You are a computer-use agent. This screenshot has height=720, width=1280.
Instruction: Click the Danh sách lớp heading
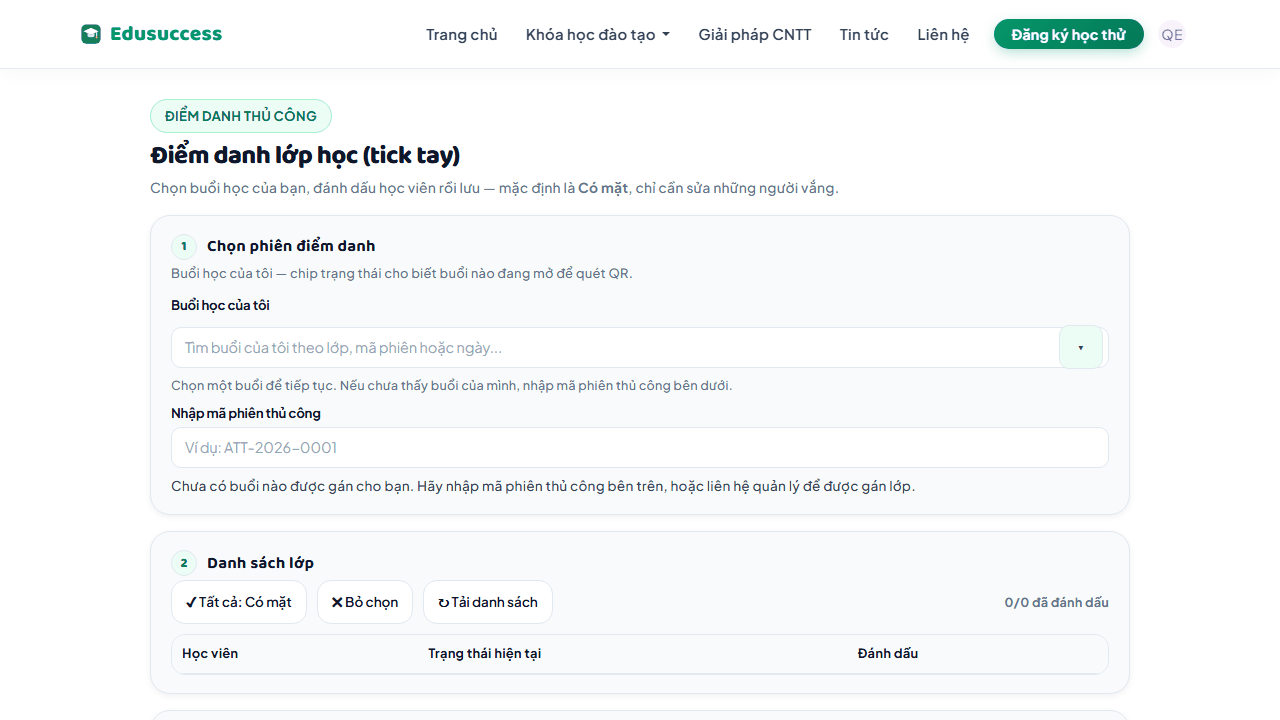click(260, 563)
